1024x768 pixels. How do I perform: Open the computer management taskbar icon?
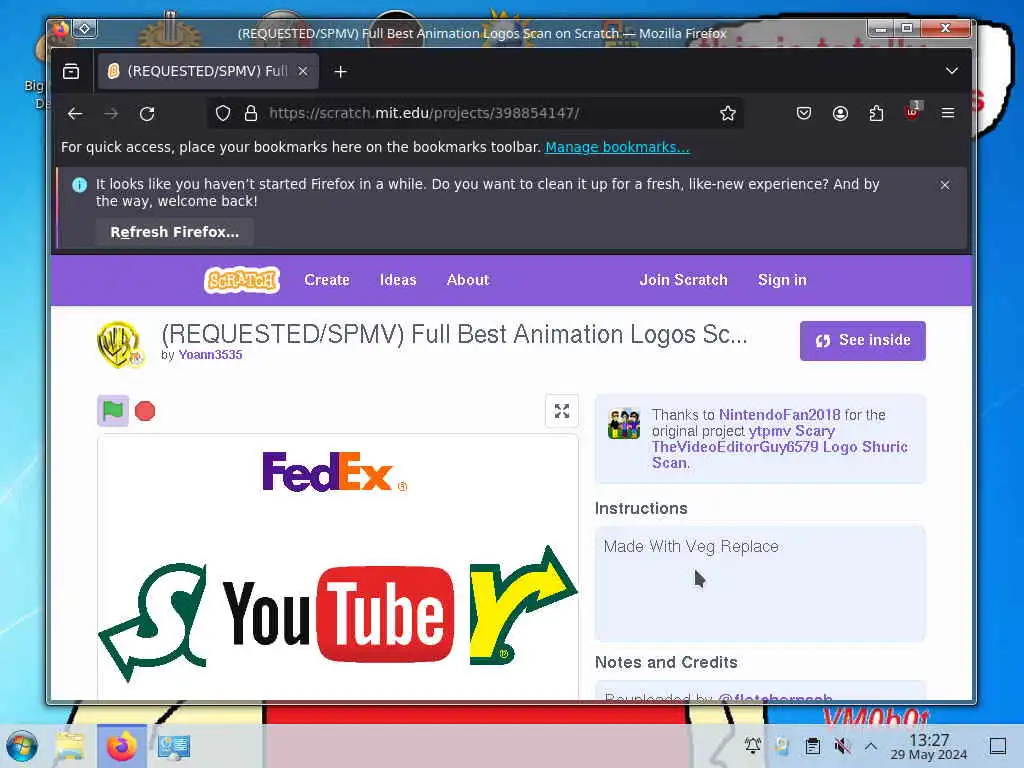[x=174, y=746]
